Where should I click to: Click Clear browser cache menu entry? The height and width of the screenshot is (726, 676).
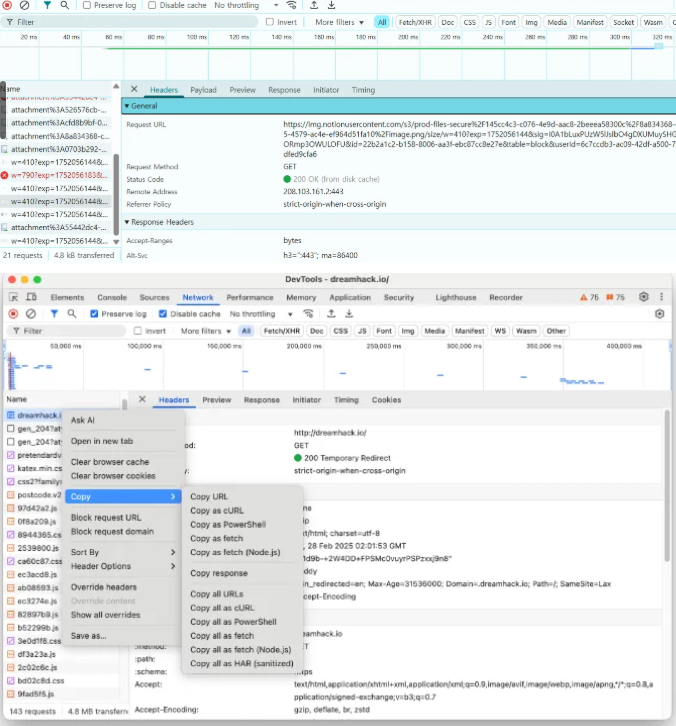(x=110, y=462)
